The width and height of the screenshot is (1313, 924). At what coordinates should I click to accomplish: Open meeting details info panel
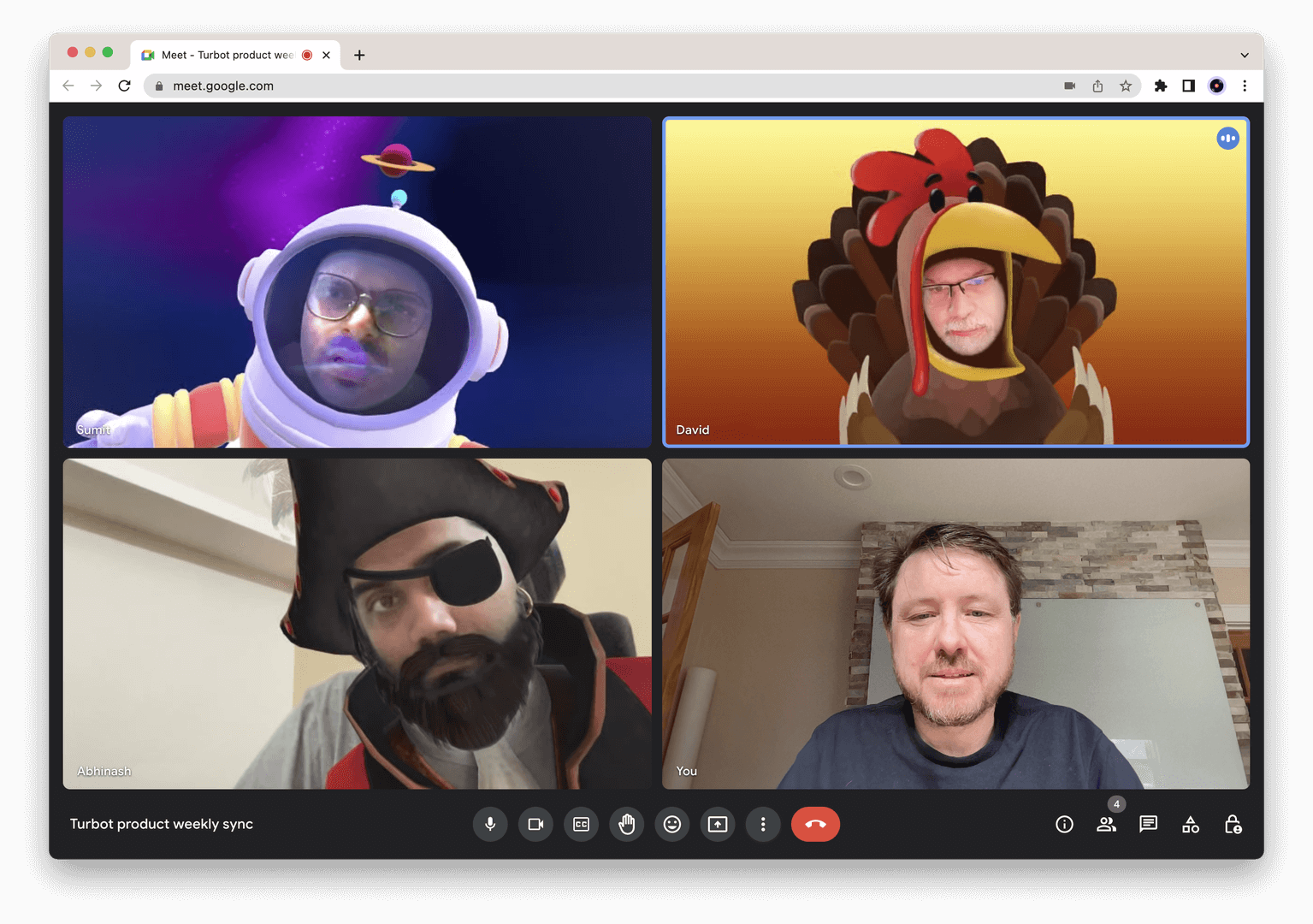click(1063, 824)
